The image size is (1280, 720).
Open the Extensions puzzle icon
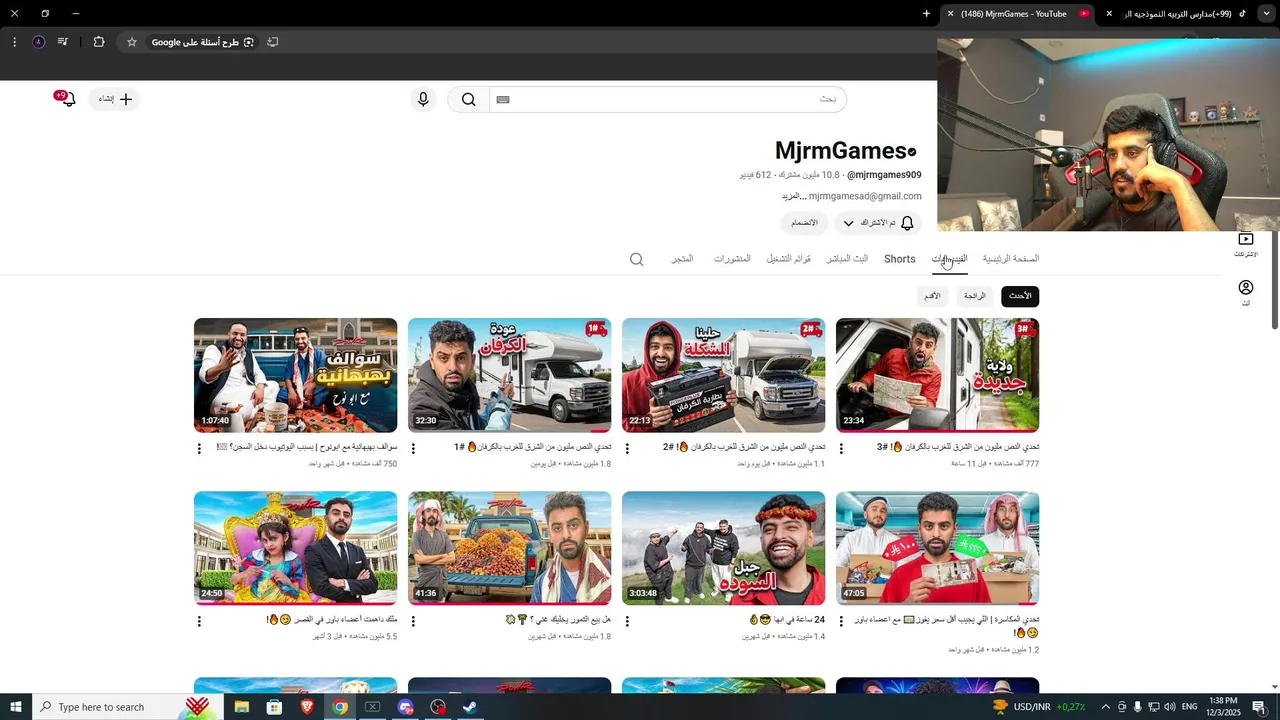[99, 42]
